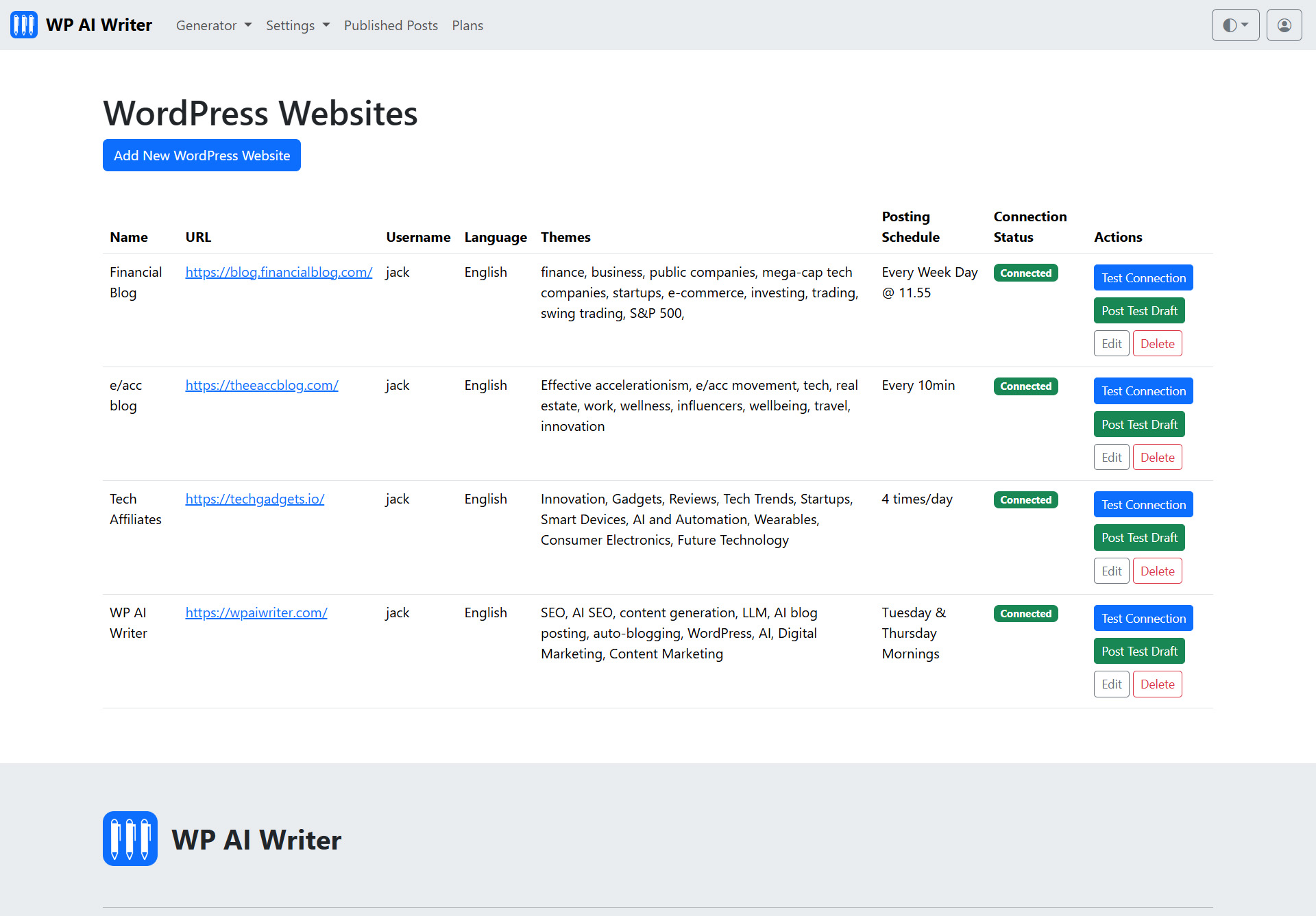Click the theme contrast icon in the navbar
The width and height of the screenshot is (1316, 916).
[1230, 25]
